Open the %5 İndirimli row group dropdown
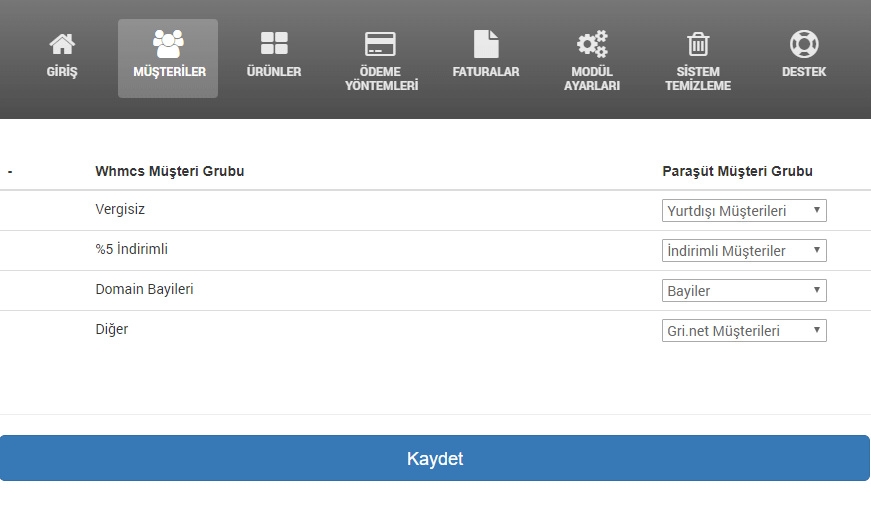The width and height of the screenshot is (871, 521). (744, 251)
